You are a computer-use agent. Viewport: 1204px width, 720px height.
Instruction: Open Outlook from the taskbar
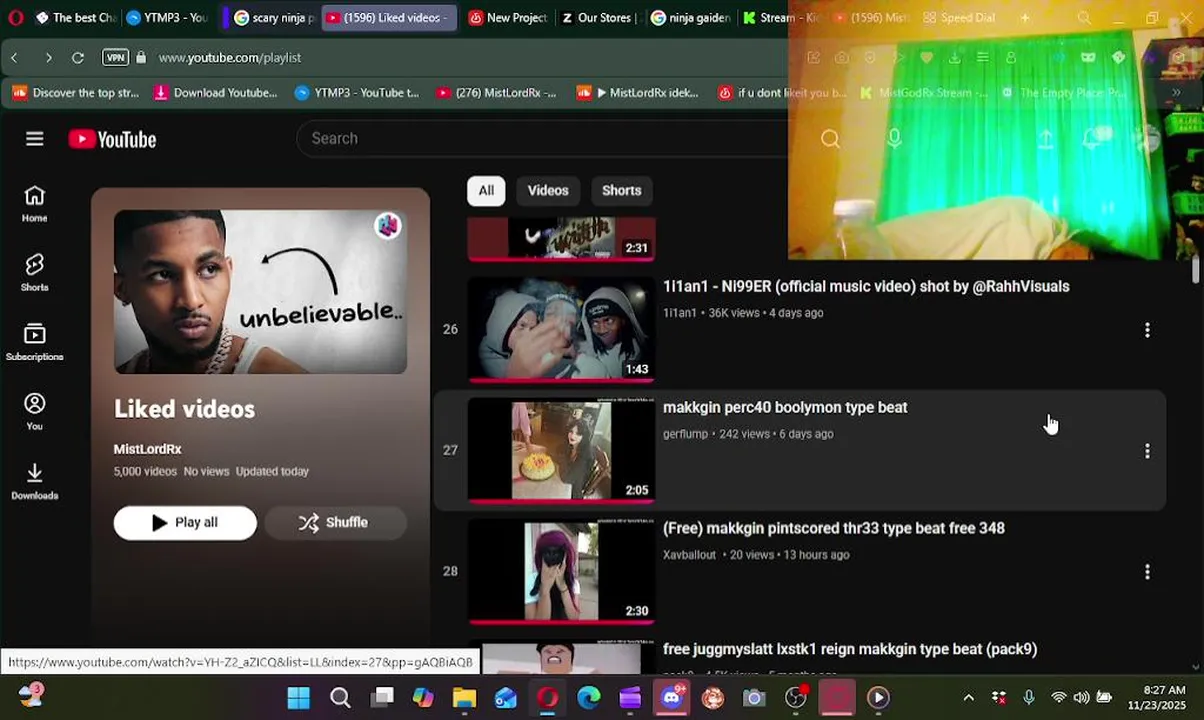(x=506, y=698)
